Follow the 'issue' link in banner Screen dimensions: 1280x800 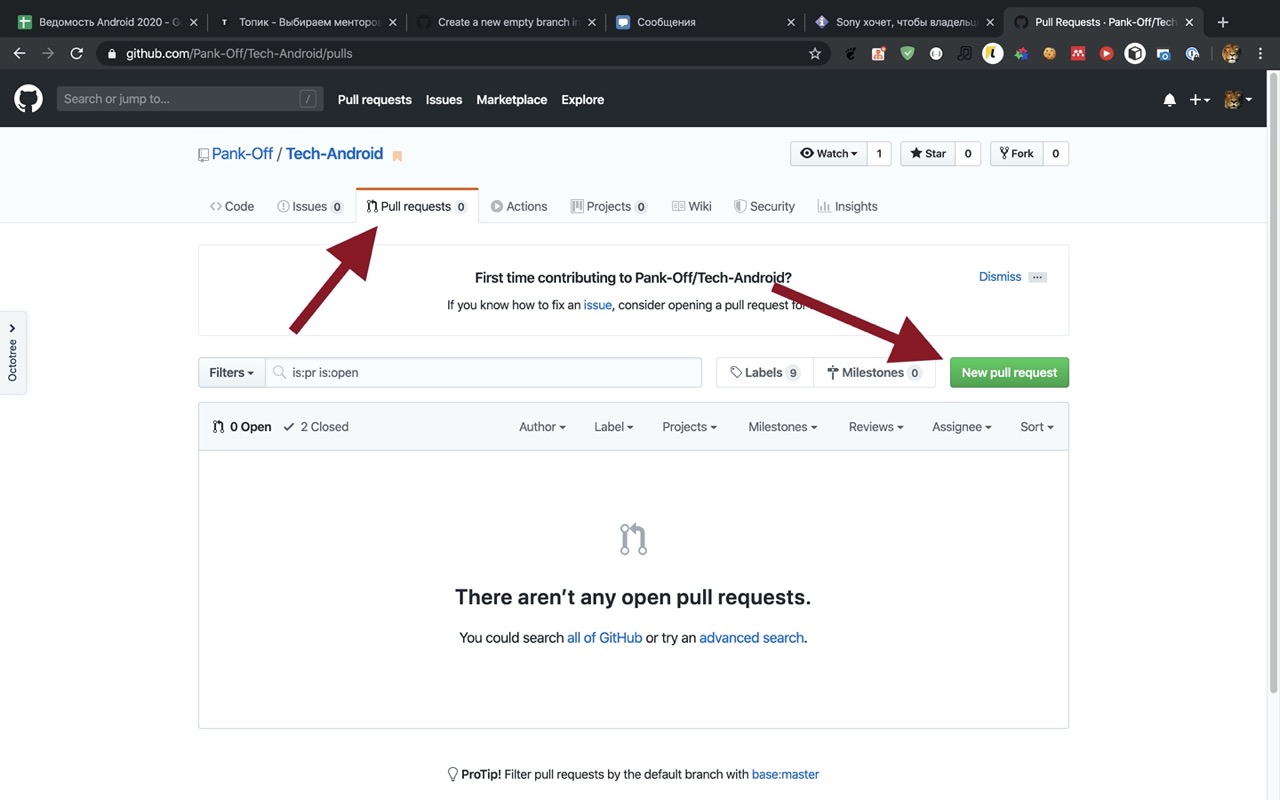point(598,305)
